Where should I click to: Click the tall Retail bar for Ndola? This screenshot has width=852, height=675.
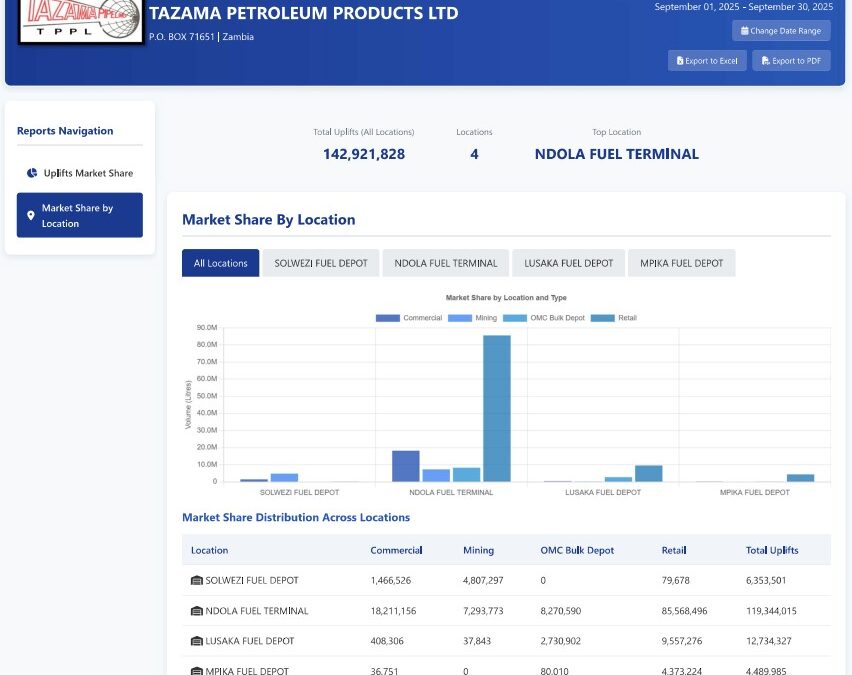pyautogui.click(x=497, y=408)
